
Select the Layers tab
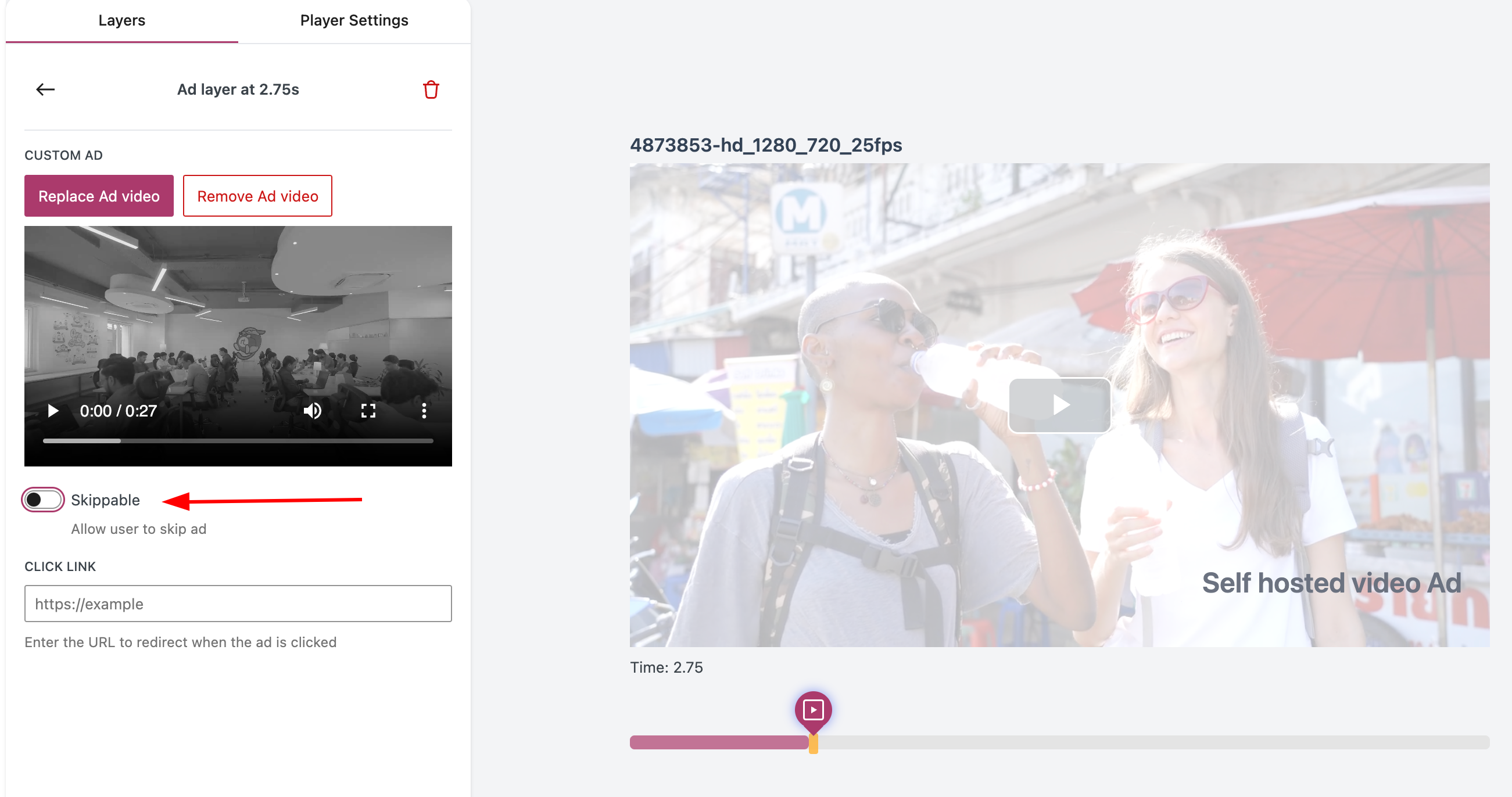coord(121,20)
